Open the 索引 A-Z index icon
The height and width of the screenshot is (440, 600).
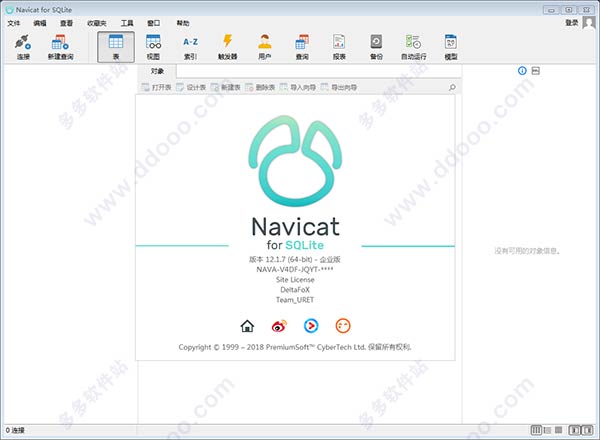click(191, 47)
